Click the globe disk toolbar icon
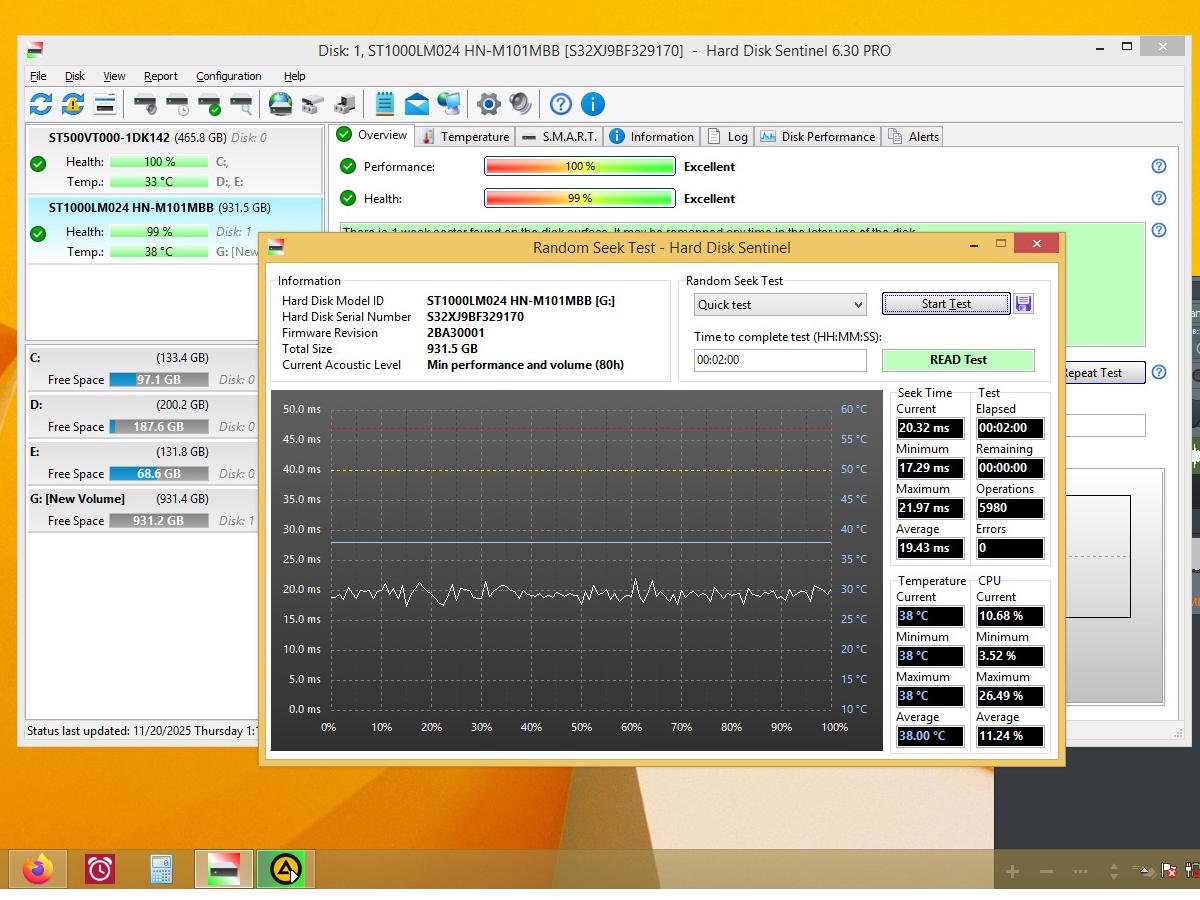The height and width of the screenshot is (900, 1200). point(281,104)
